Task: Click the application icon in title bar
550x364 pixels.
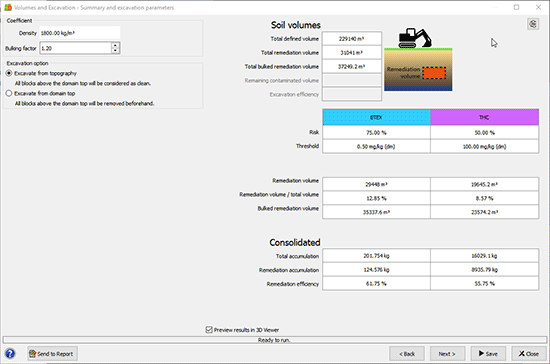Action: pyautogui.click(x=8, y=7)
